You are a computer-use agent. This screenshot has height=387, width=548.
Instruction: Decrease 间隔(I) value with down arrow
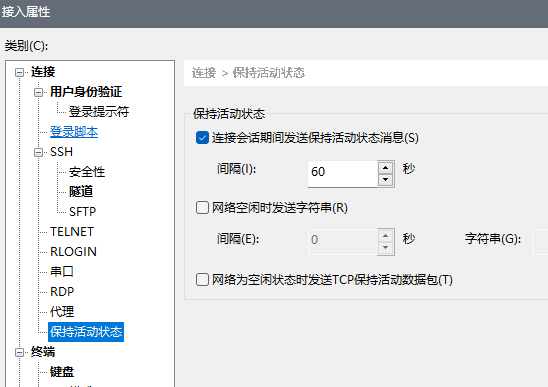pyautogui.click(x=385, y=180)
